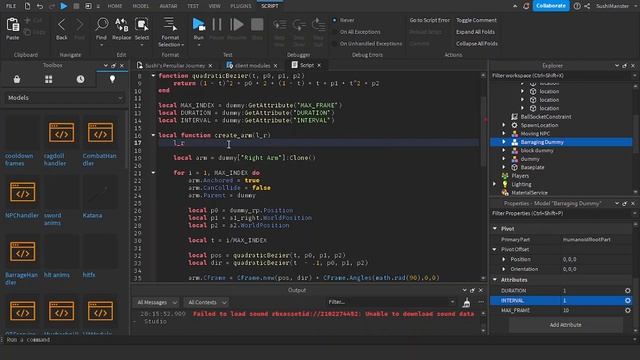Expand the Lighting tree item
640x360 pixels.
pos(494,184)
